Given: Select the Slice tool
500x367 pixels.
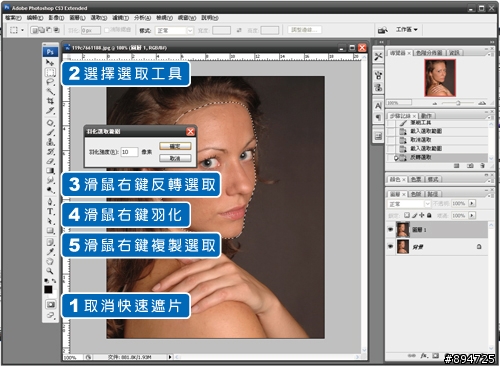Looking at the screenshot, I should tap(50, 110).
